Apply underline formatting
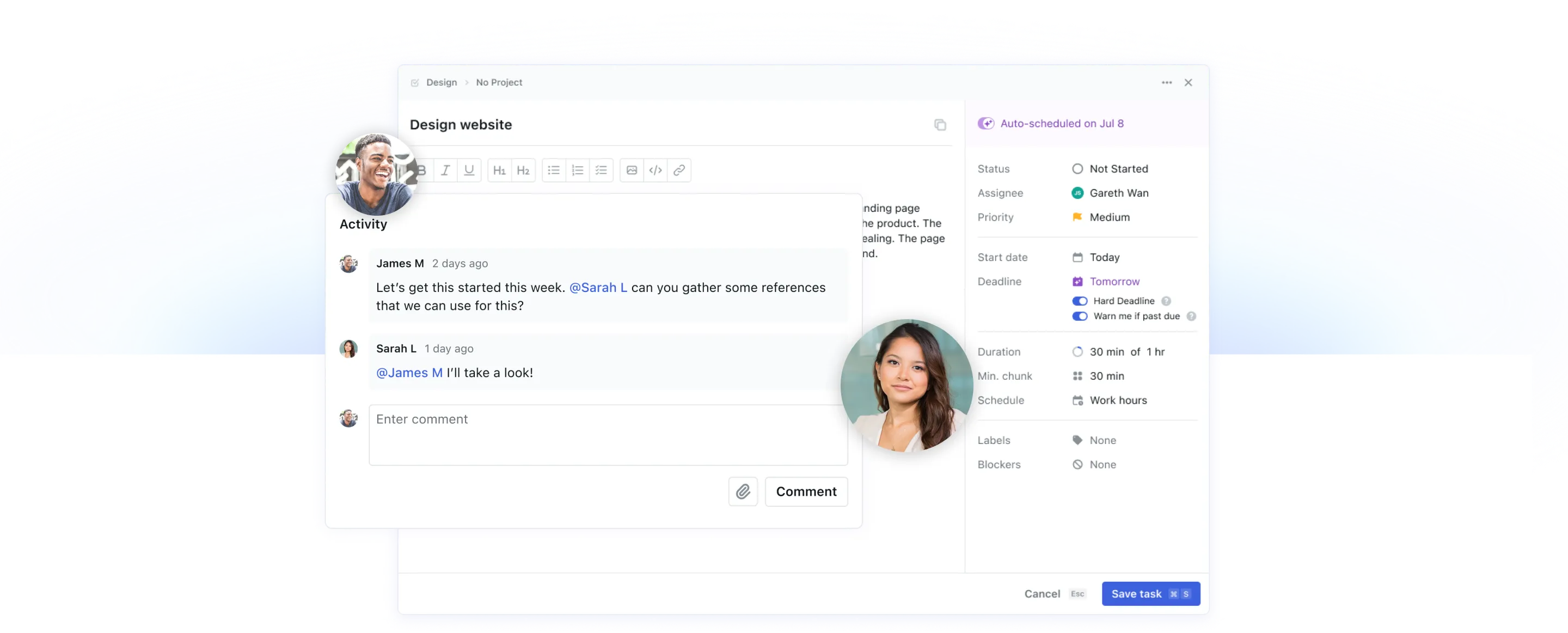1568x633 pixels. pos(469,170)
